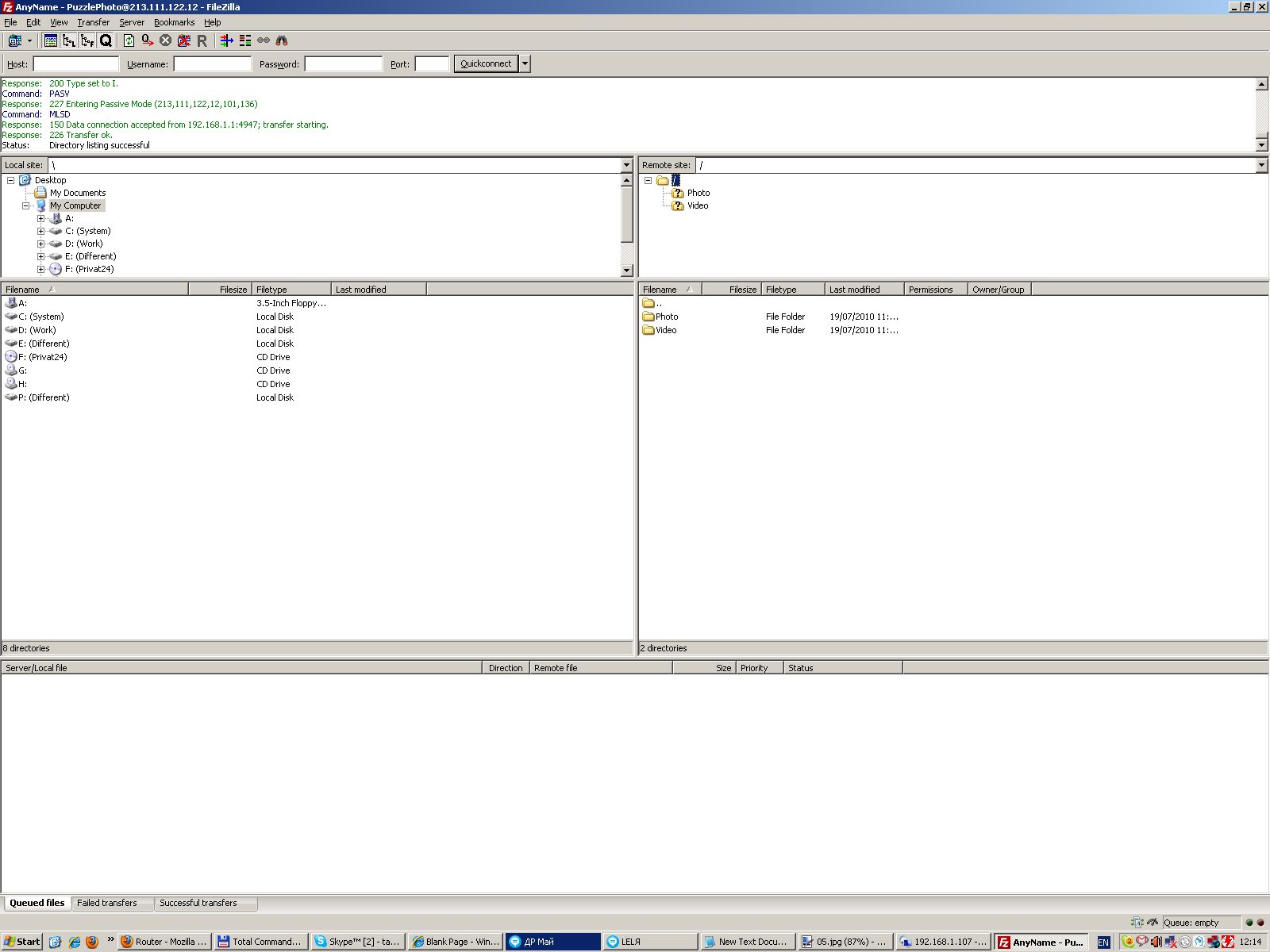Open the Quickconnect history dropdown

(x=525, y=63)
